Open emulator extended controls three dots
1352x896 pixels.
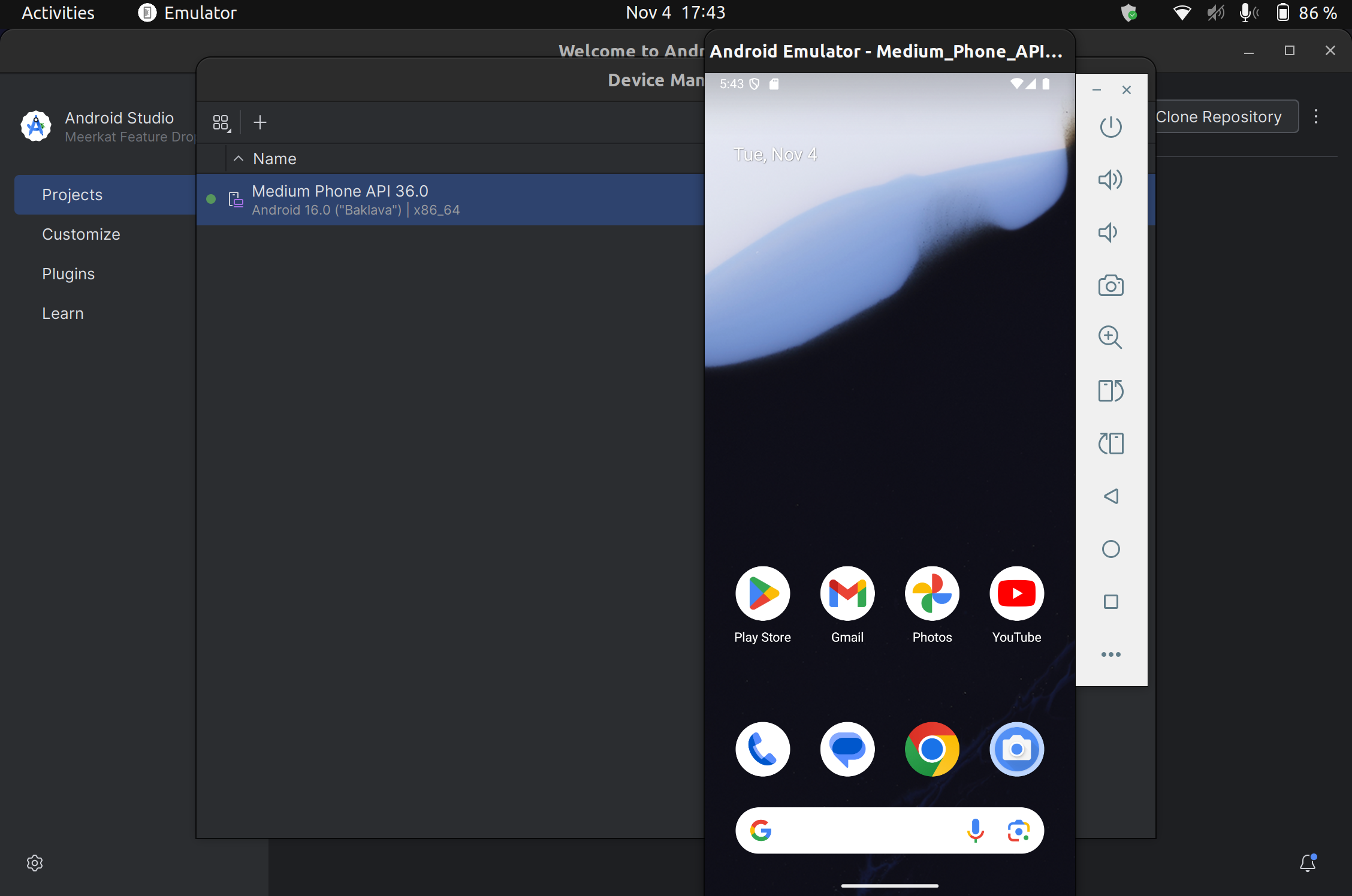(1110, 654)
